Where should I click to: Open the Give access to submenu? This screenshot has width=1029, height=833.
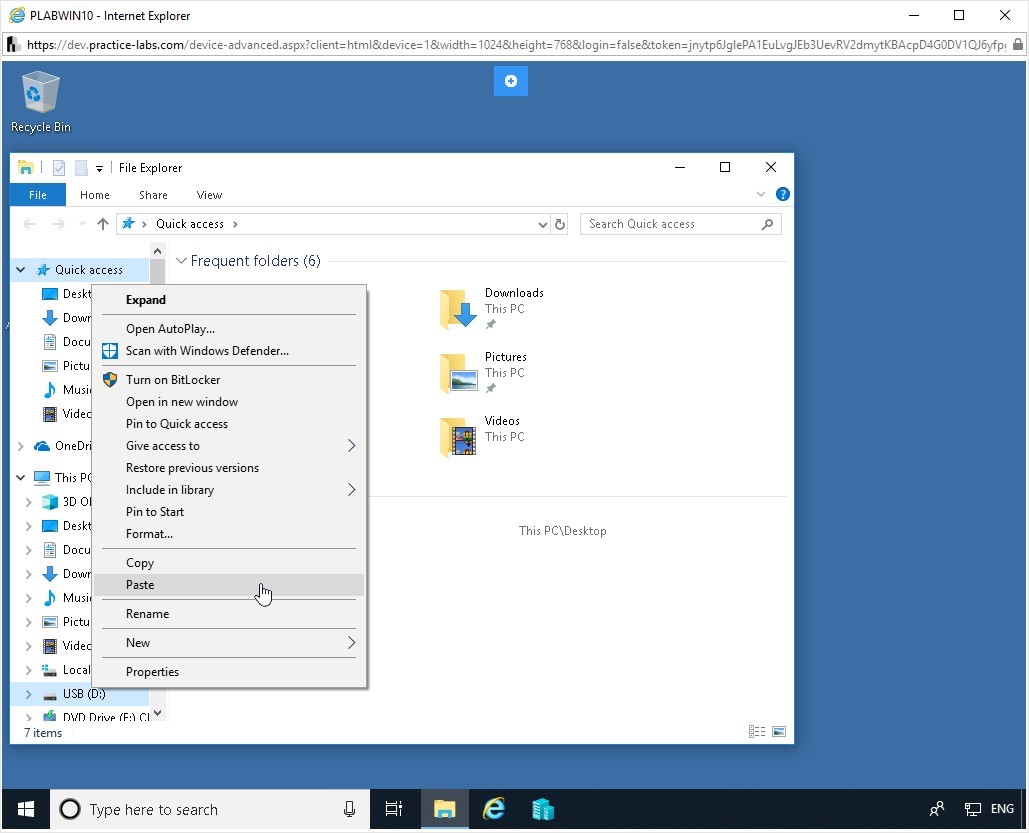coord(228,446)
